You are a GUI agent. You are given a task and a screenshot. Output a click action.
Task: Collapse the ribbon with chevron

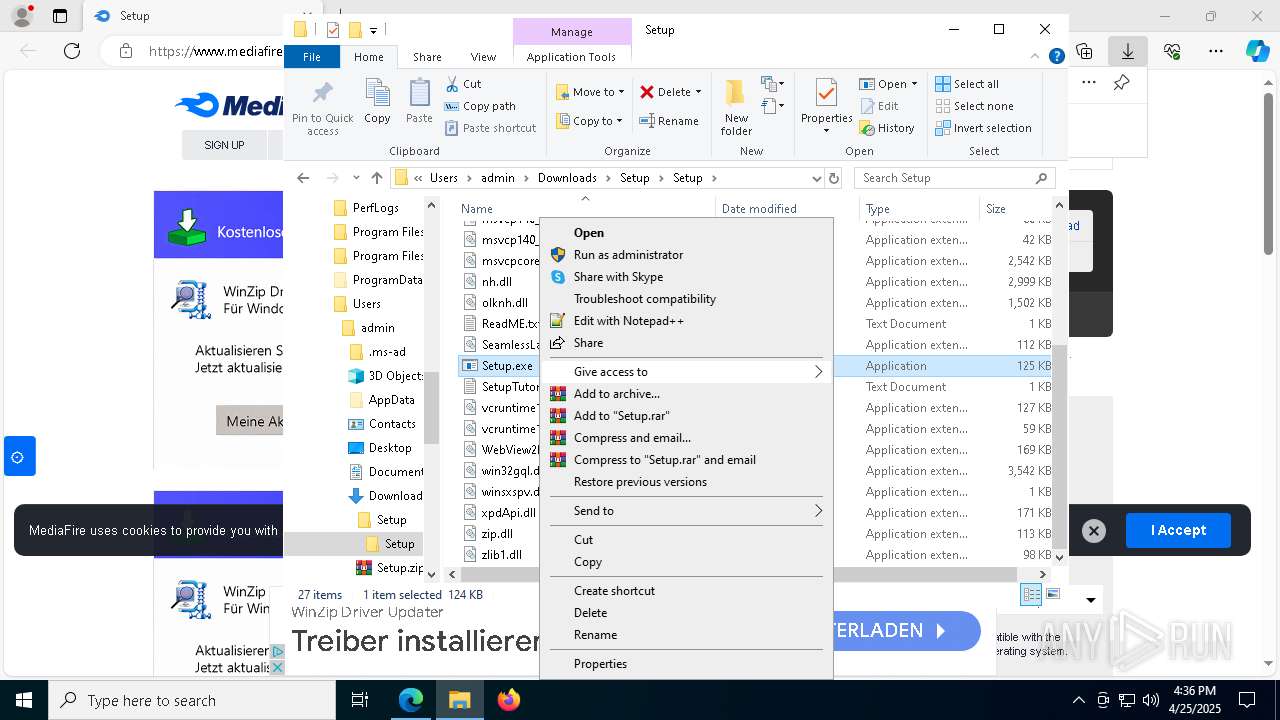(1037, 57)
